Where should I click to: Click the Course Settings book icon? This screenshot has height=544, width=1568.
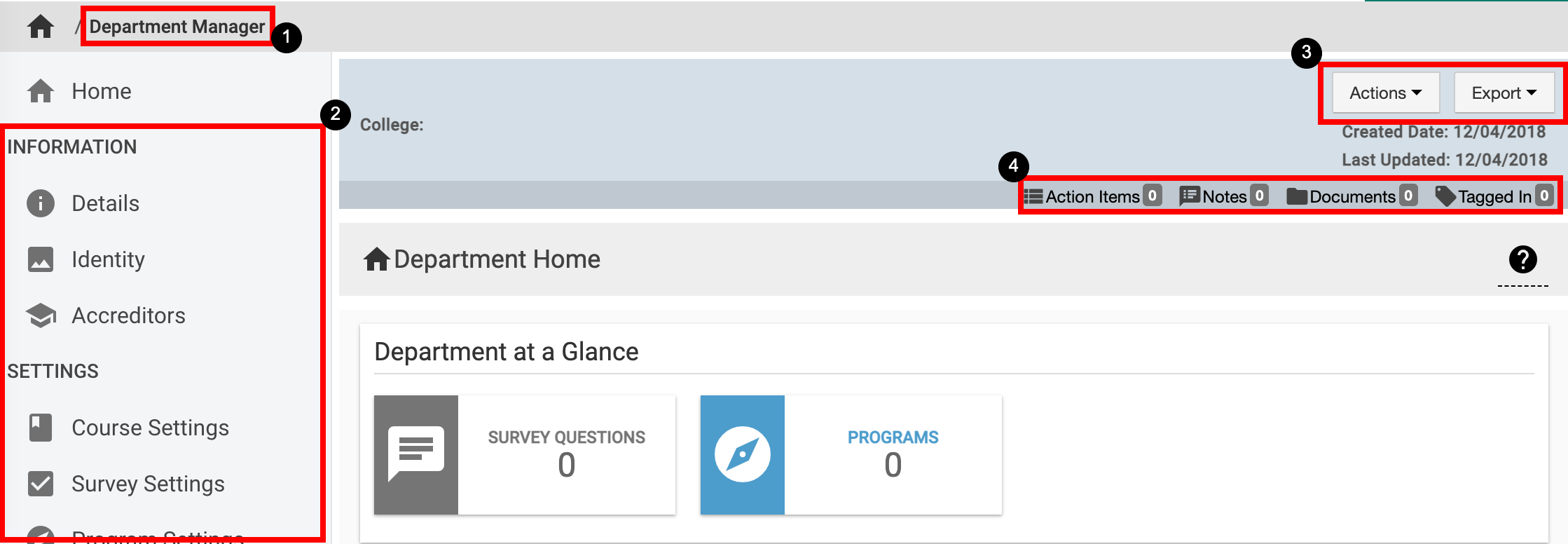(41, 428)
